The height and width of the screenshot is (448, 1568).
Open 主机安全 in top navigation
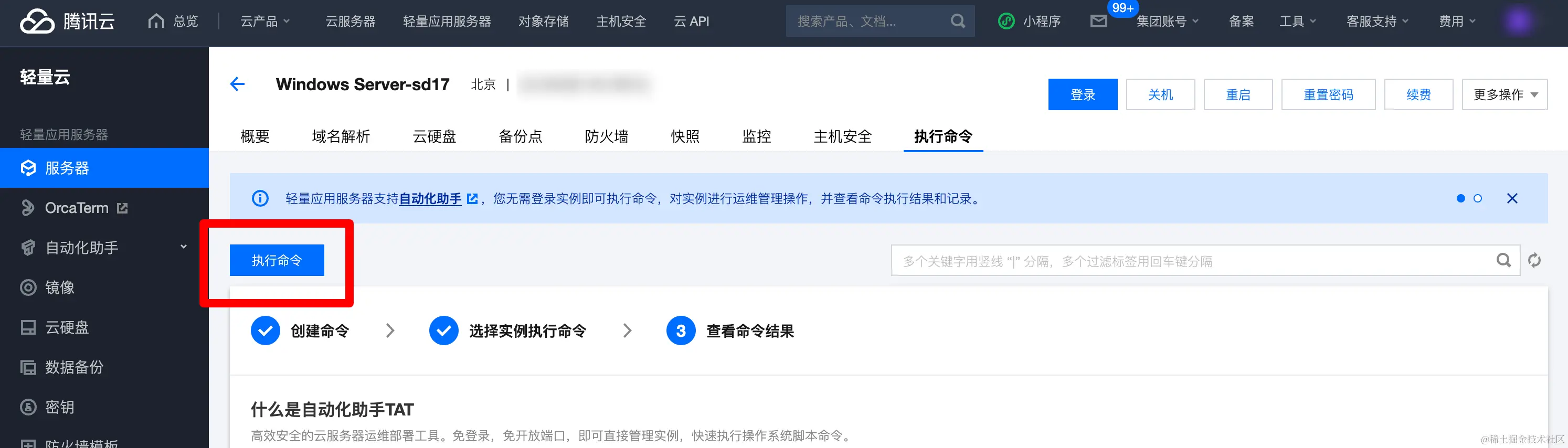(x=621, y=22)
